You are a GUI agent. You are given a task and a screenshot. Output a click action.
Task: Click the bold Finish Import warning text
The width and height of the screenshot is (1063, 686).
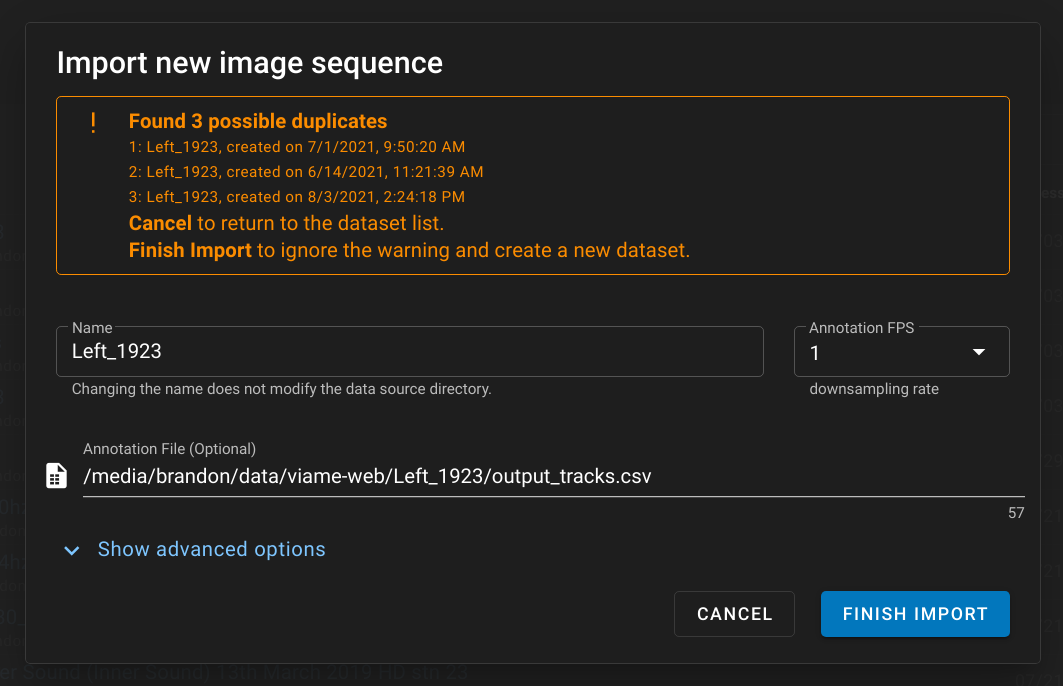(x=190, y=250)
